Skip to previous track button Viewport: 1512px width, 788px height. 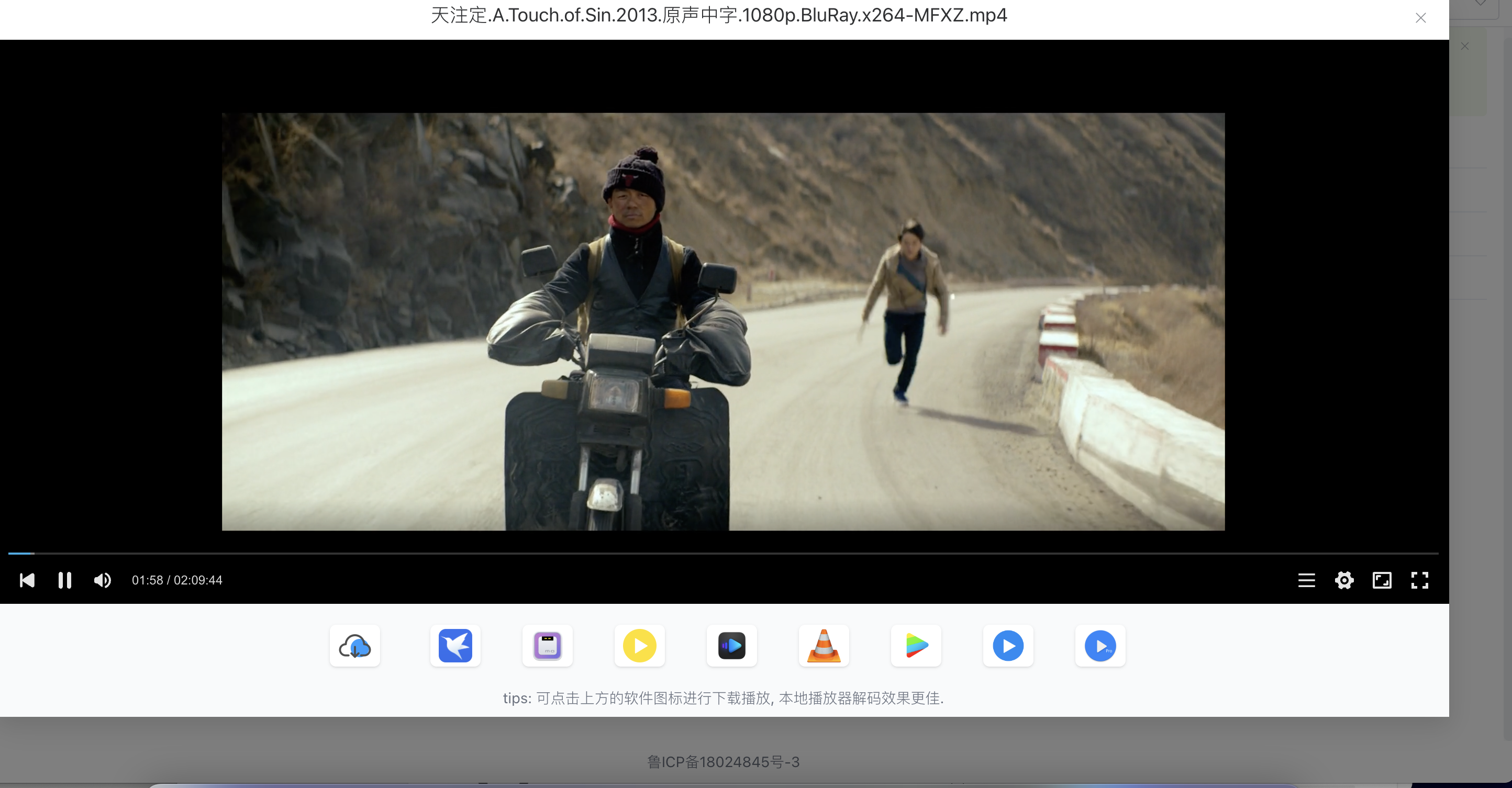click(27, 580)
